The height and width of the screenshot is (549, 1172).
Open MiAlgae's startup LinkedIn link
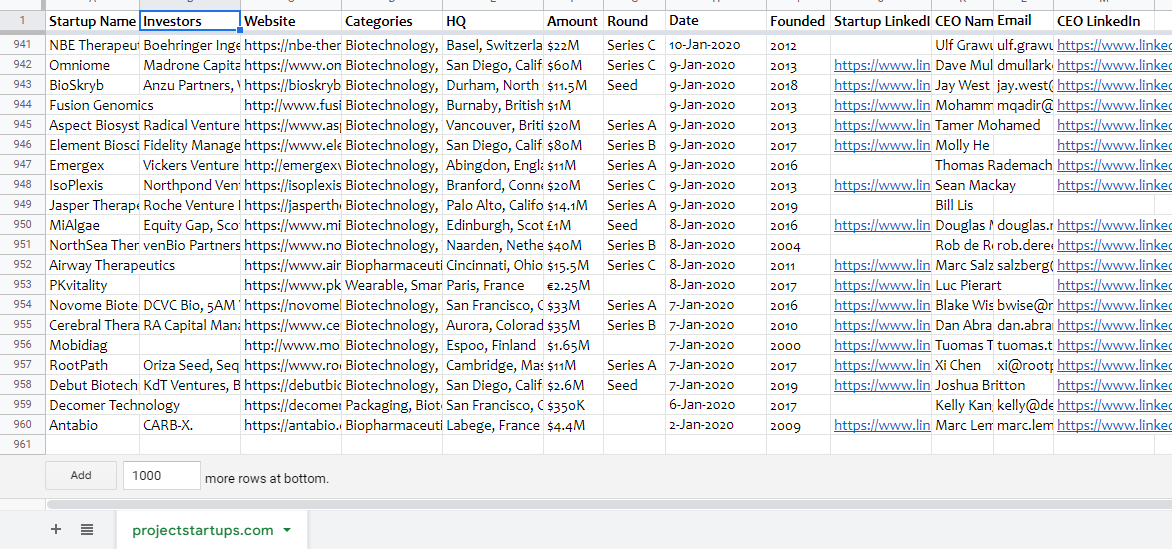tap(882, 225)
